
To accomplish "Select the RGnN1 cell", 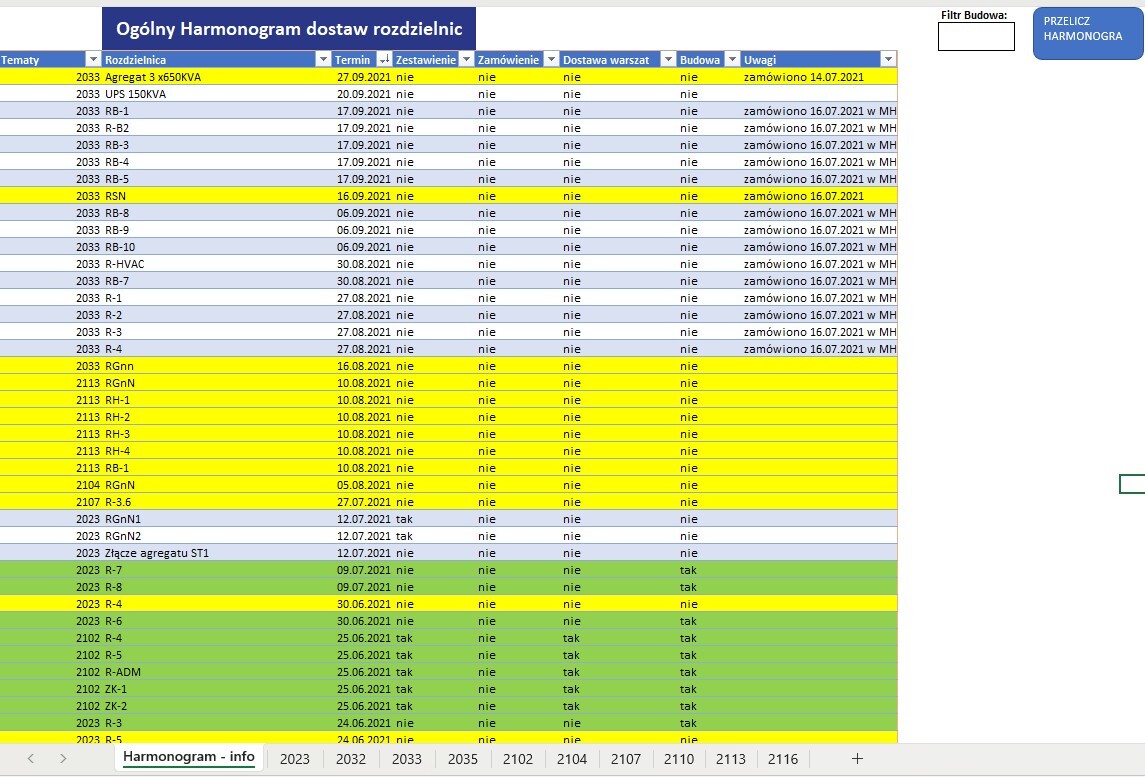I will point(217,519).
